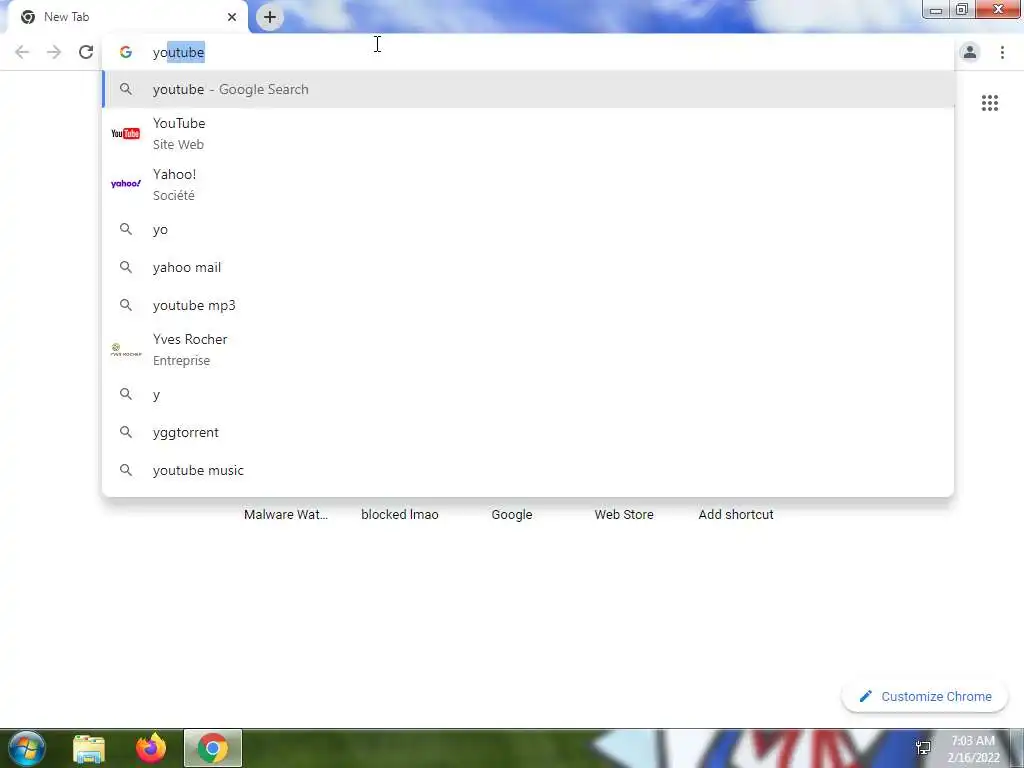The image size is (1024, 768).
Task: Reload the page with the refresh icon
Action: pyautogui.click(x=86, y=52)
